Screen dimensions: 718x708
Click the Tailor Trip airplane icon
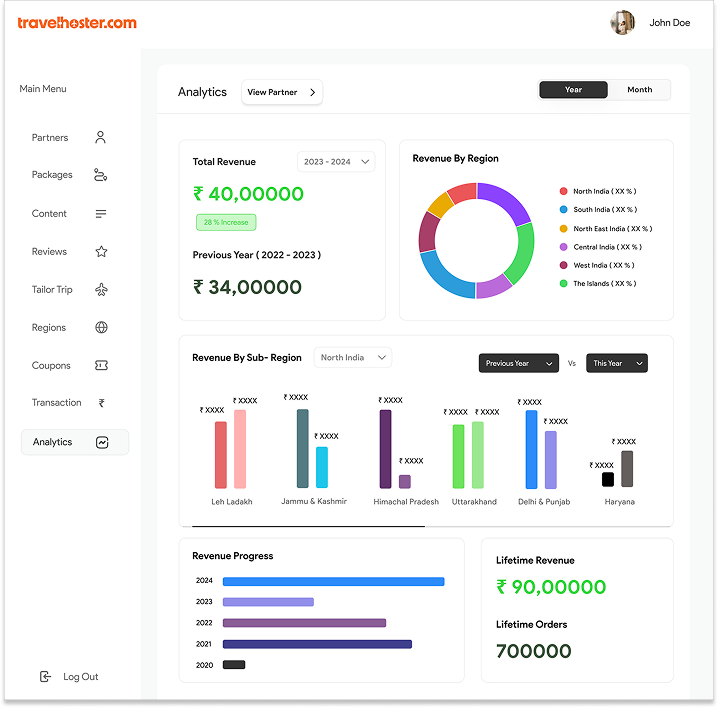pyautogui.click(x=101, y=289)
